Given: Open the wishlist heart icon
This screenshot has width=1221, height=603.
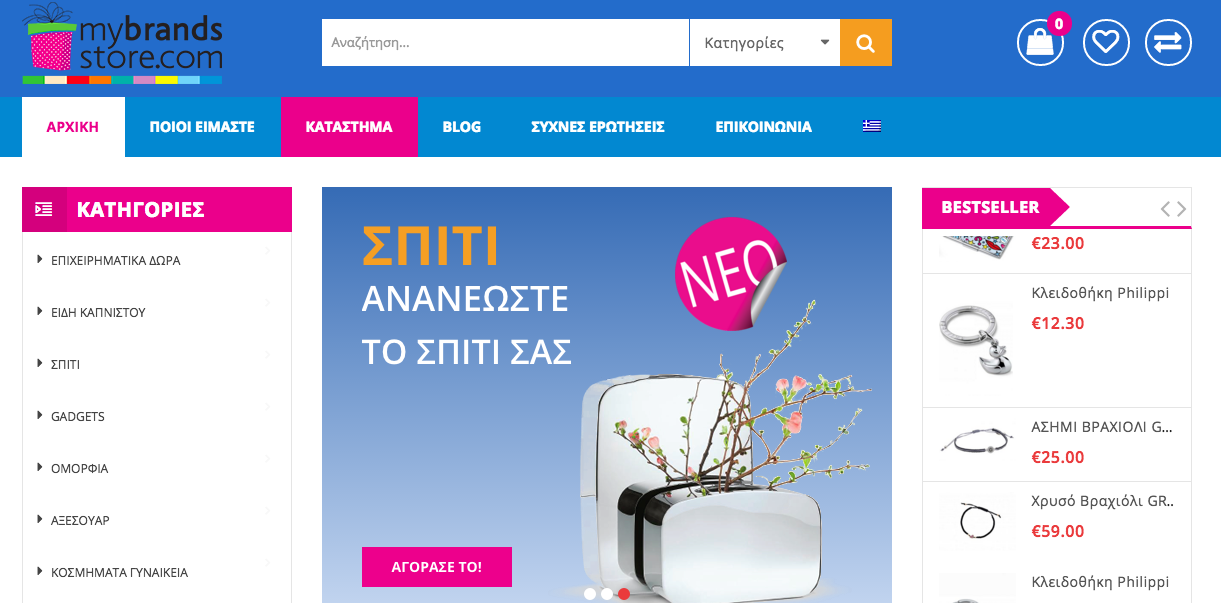Looking at the screenshot, I should pos(1106,43).
